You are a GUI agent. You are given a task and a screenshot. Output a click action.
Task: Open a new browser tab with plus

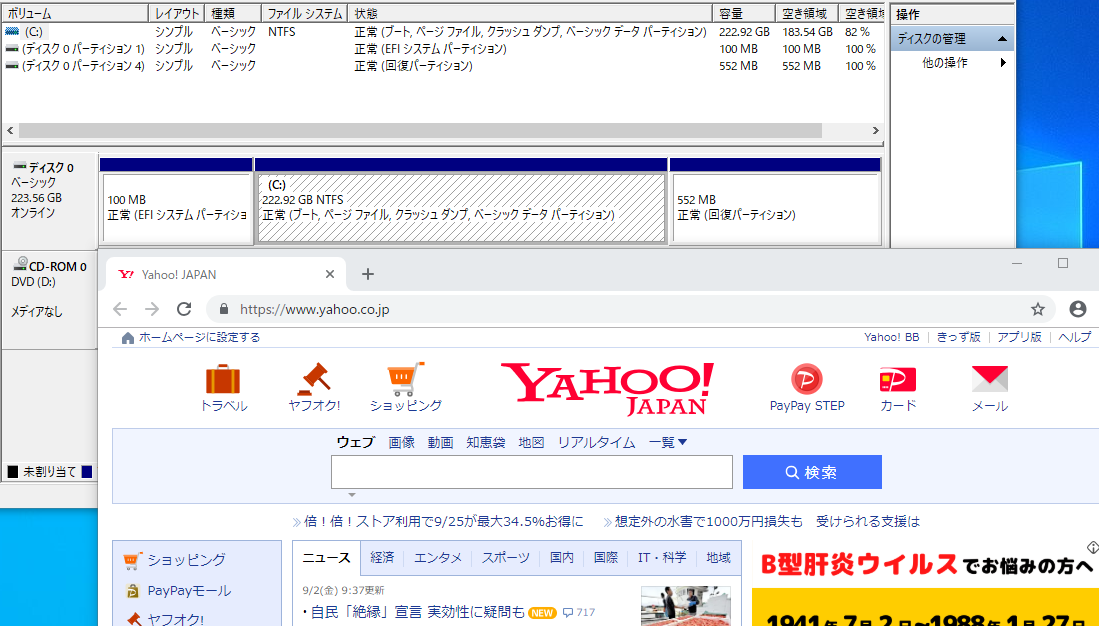point(368,274)
